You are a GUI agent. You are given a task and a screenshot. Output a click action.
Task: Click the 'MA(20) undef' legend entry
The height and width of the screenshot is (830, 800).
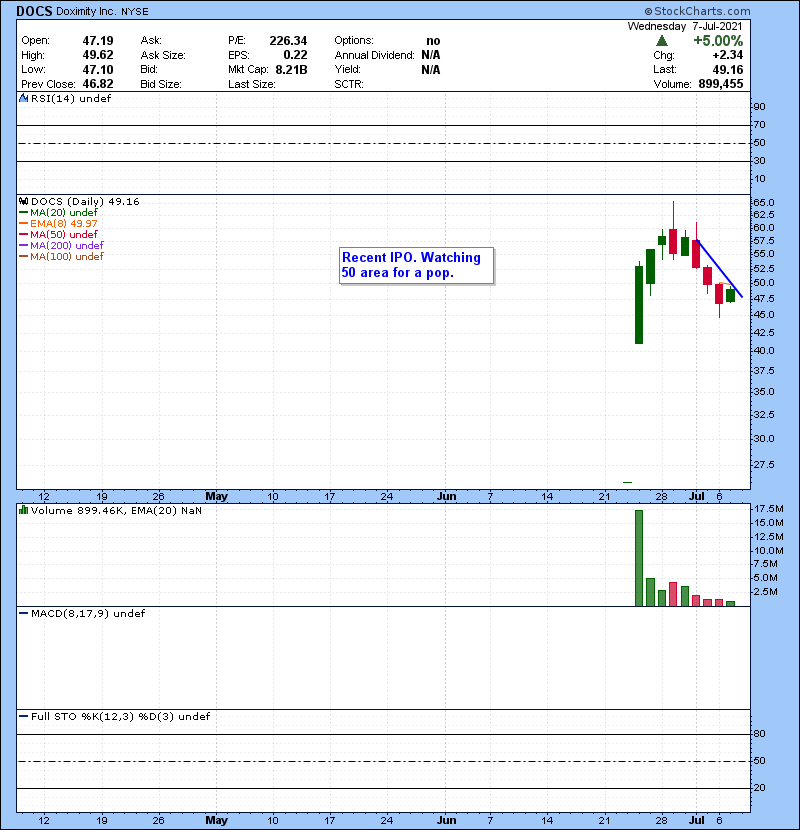click(58, 212)
